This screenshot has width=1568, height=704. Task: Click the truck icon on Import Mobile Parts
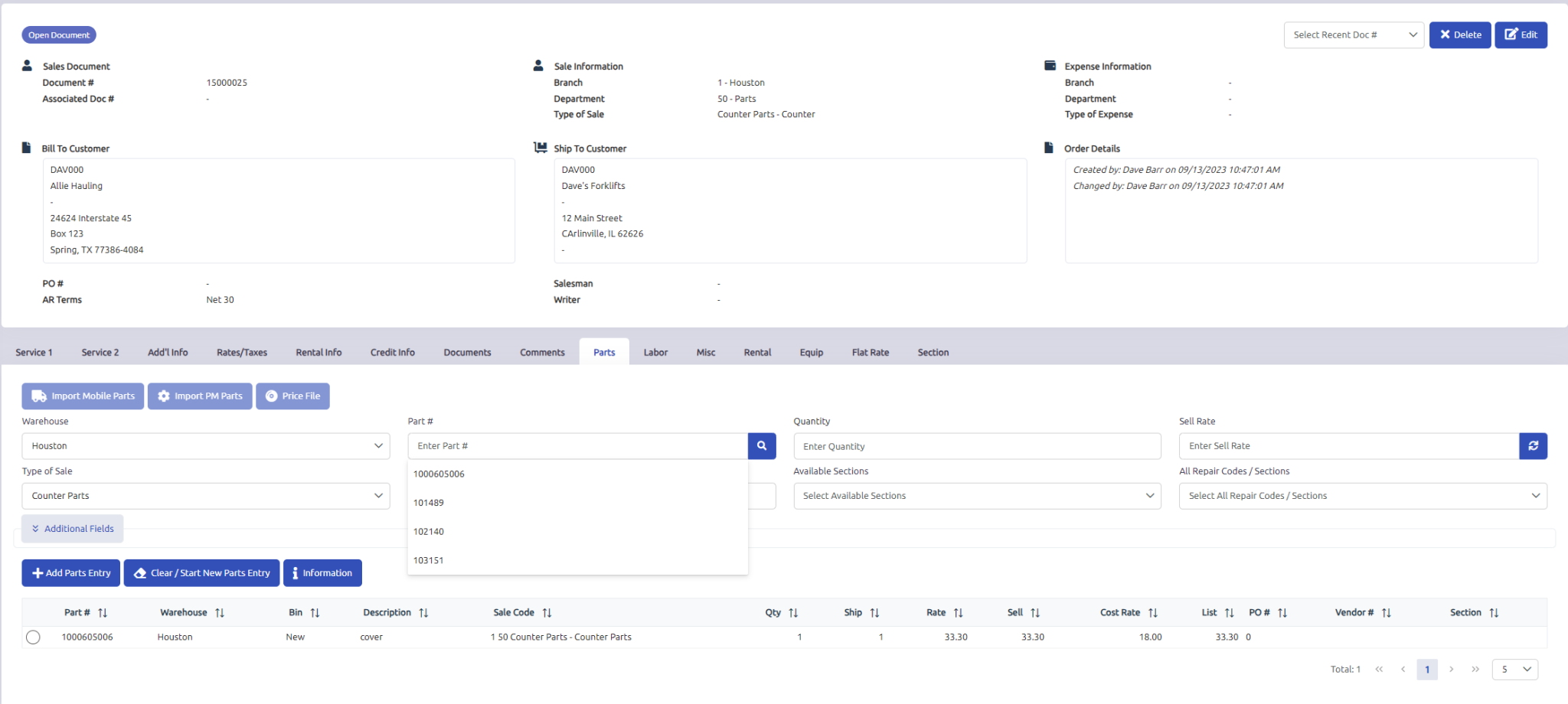38,396
